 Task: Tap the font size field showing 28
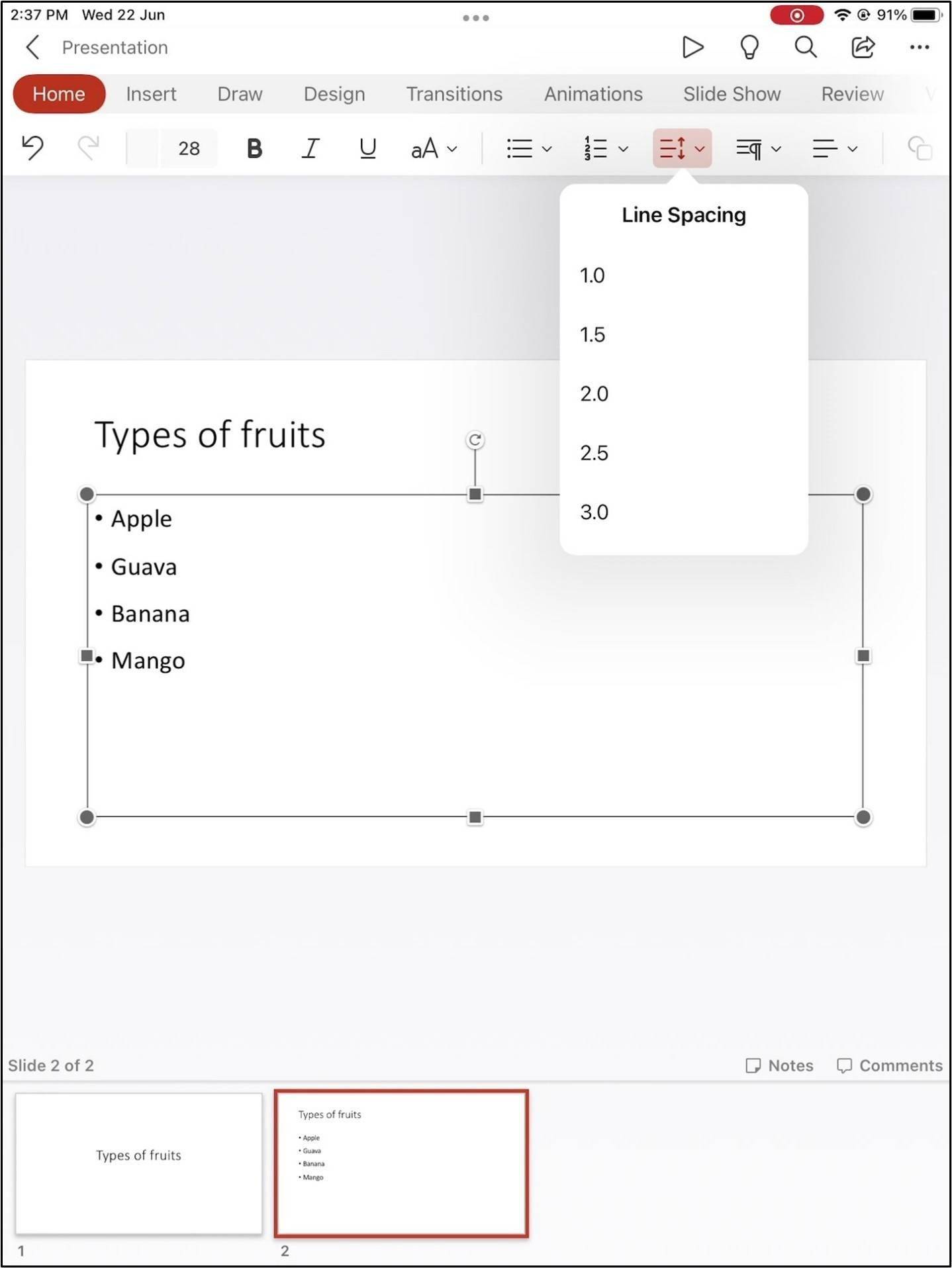pyautogui.click(x=189, y=148)
